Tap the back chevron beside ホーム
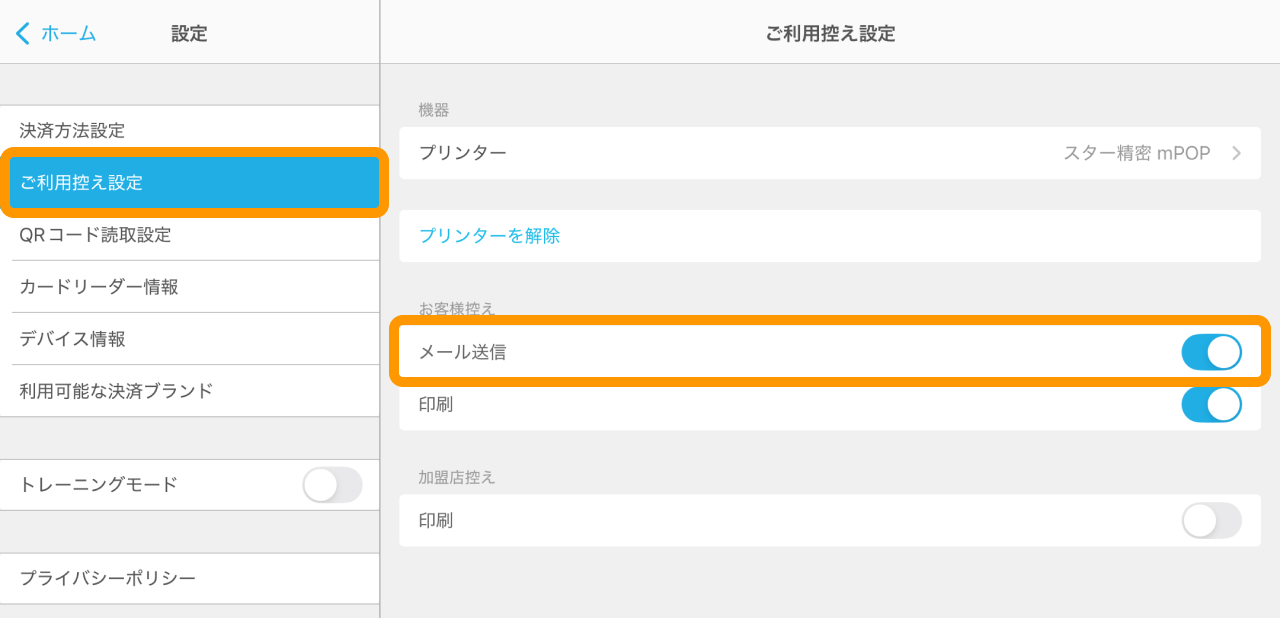This screenshot has height=618, width=1280. click(x=22, y=33)
